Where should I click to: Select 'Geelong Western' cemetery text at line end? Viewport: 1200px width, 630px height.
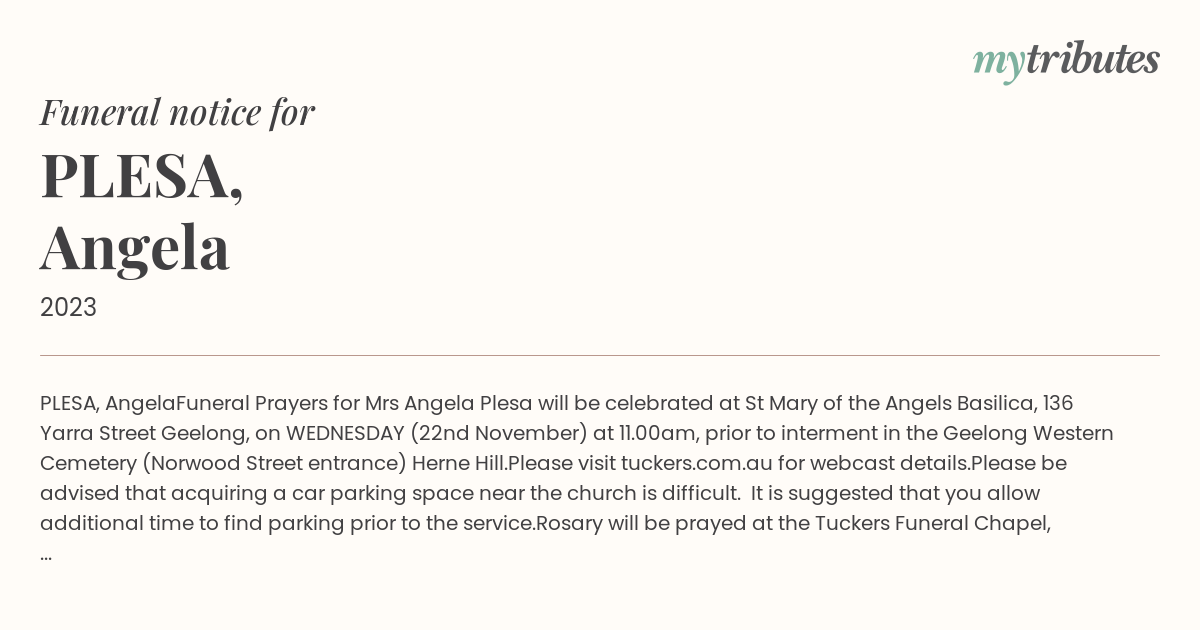(x=1029, y=434)
